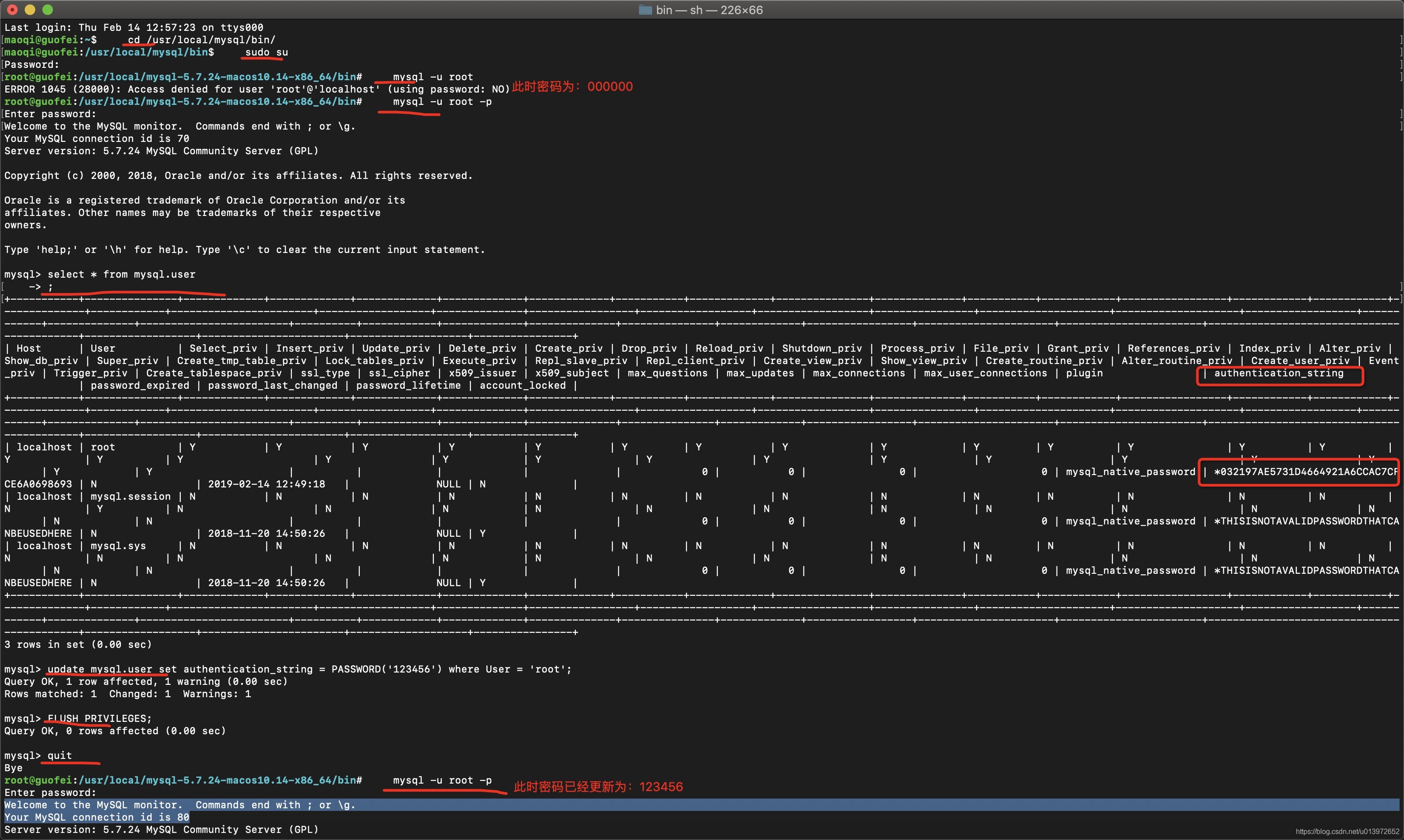Click the red close window button
The image size is (1404, 840).
click(x=12, y=10)
